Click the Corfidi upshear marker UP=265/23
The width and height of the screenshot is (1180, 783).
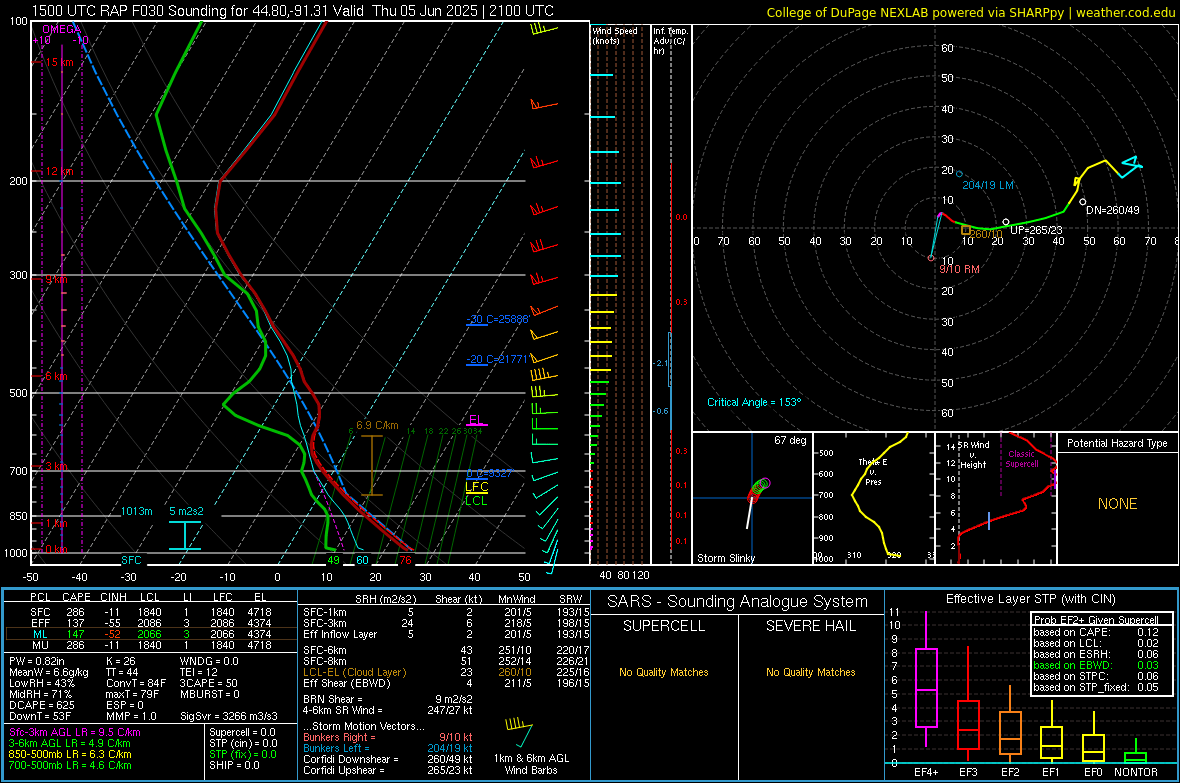pos(1006,222)
